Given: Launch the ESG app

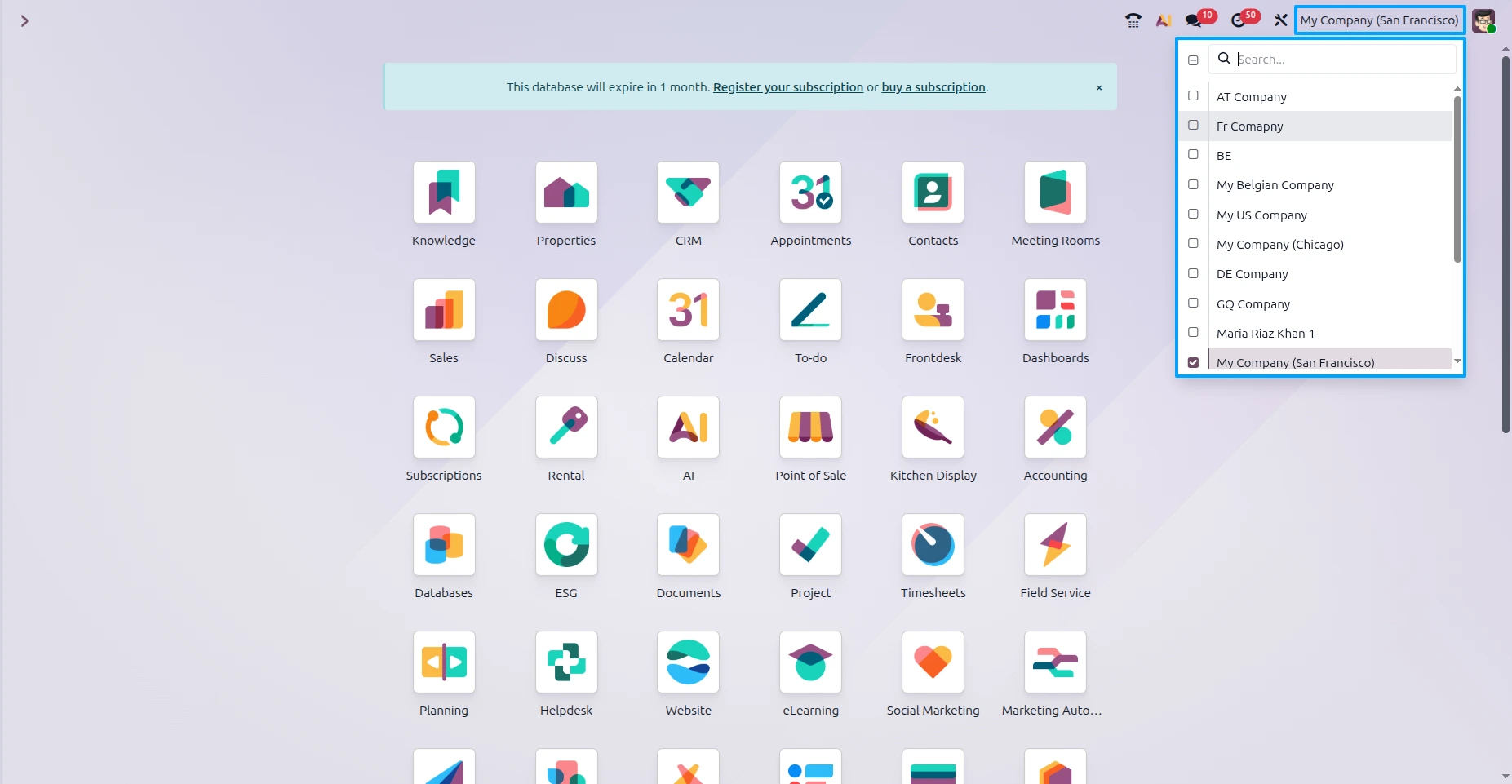Looking at the screenshot, I should 566,545.
